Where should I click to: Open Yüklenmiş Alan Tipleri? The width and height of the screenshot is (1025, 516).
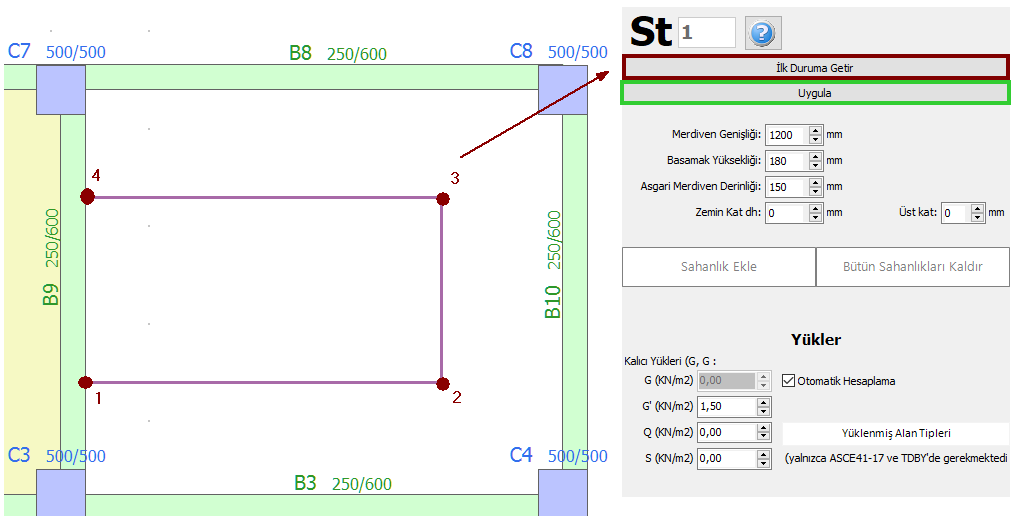click(895, 433)
